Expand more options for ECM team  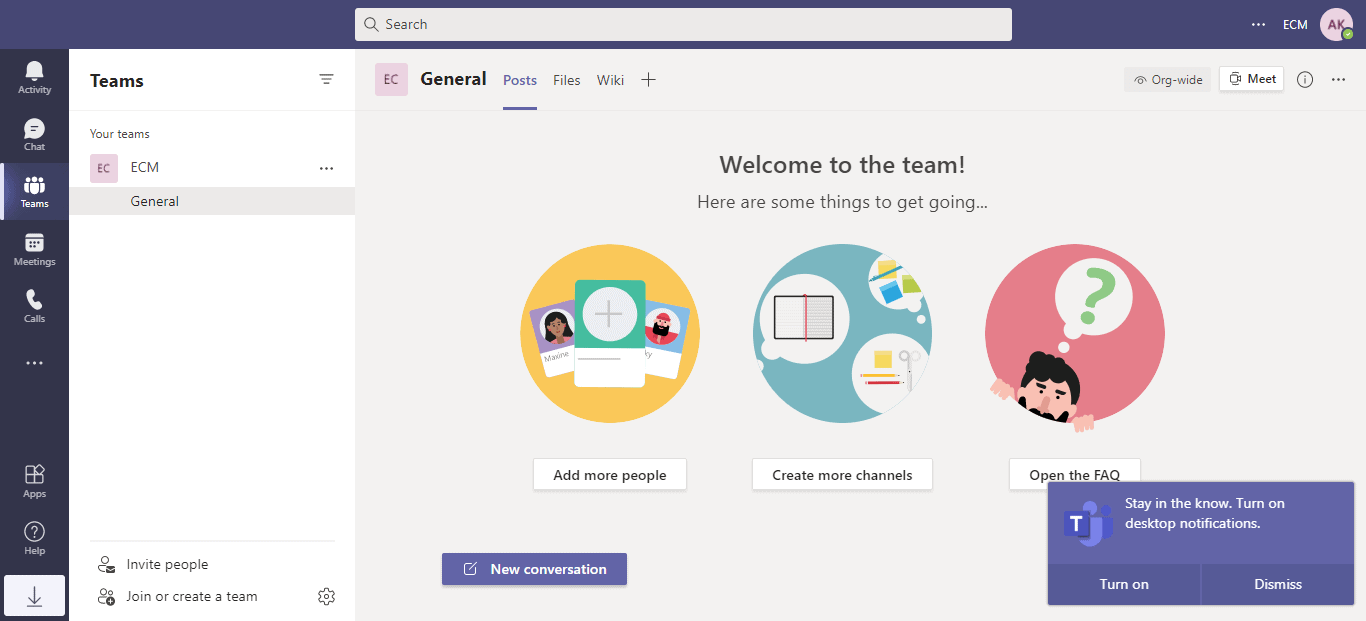pos(326,168)
